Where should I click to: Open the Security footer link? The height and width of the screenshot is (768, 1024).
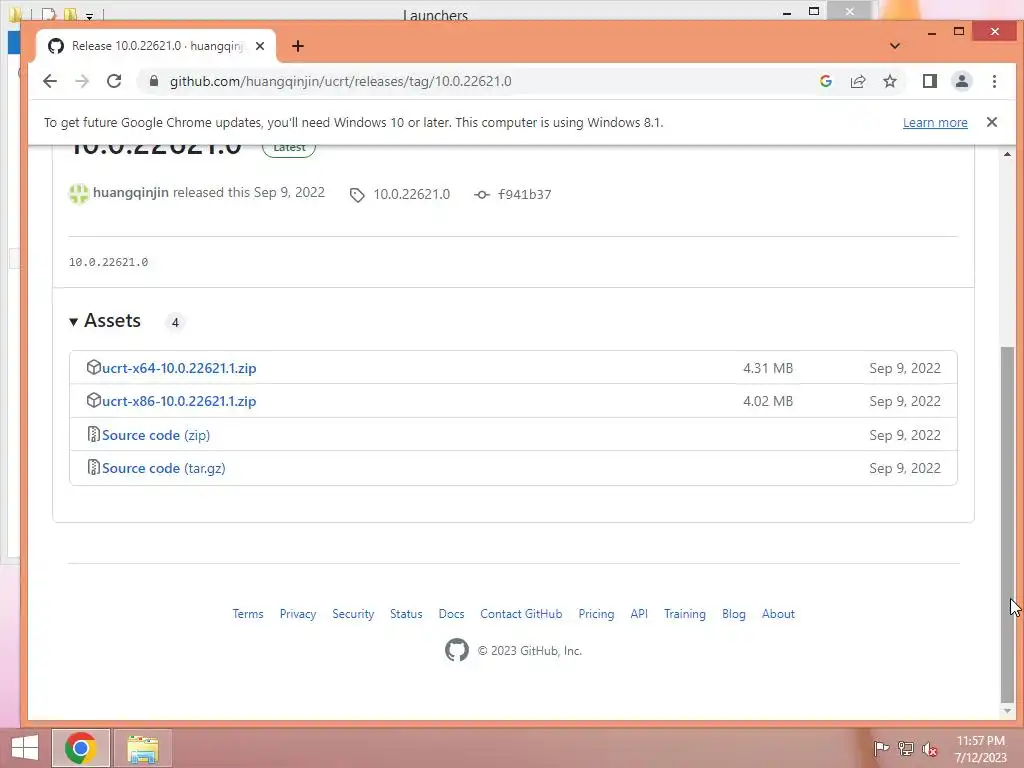point(353,614)
